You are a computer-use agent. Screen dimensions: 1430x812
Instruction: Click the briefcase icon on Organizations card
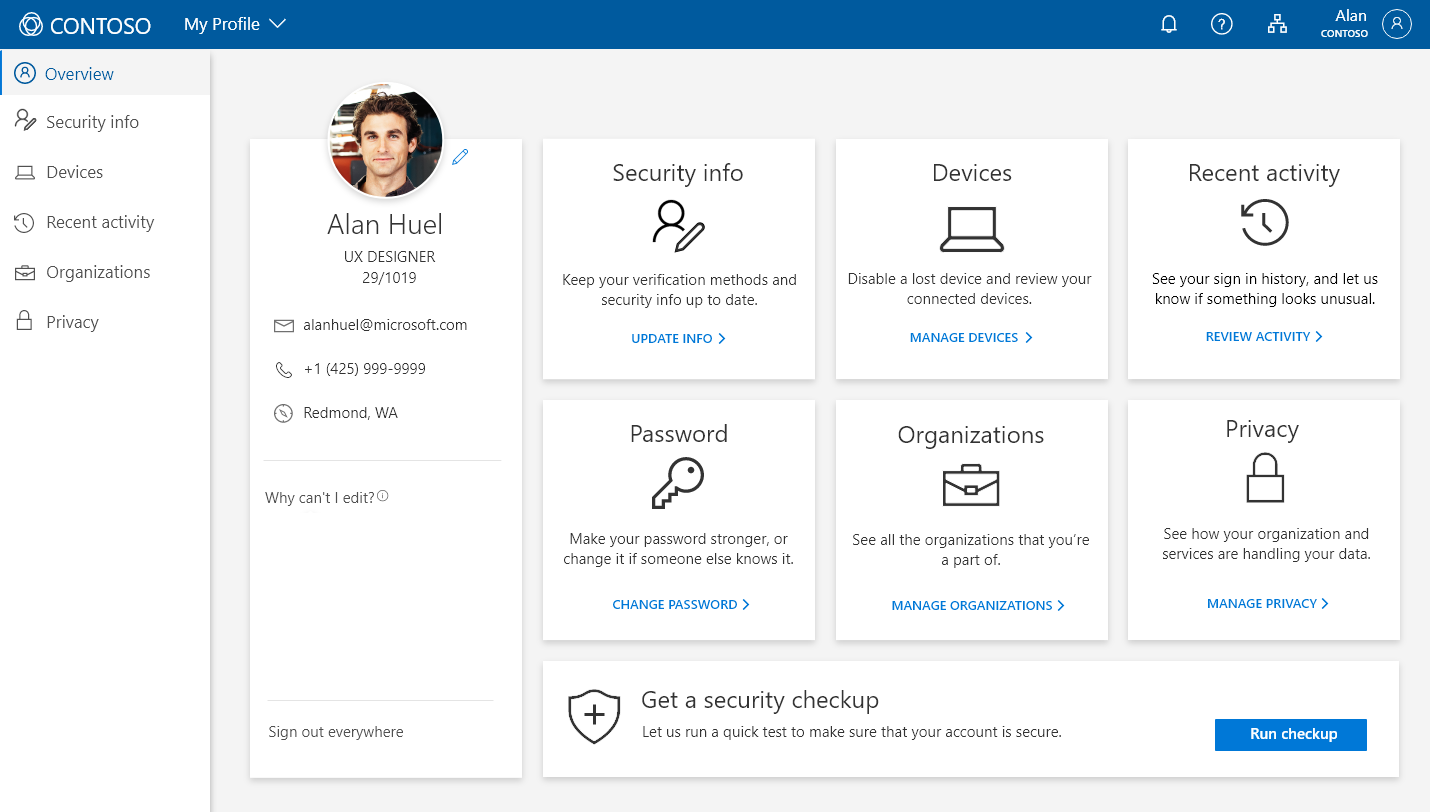(x=971, y=486)
